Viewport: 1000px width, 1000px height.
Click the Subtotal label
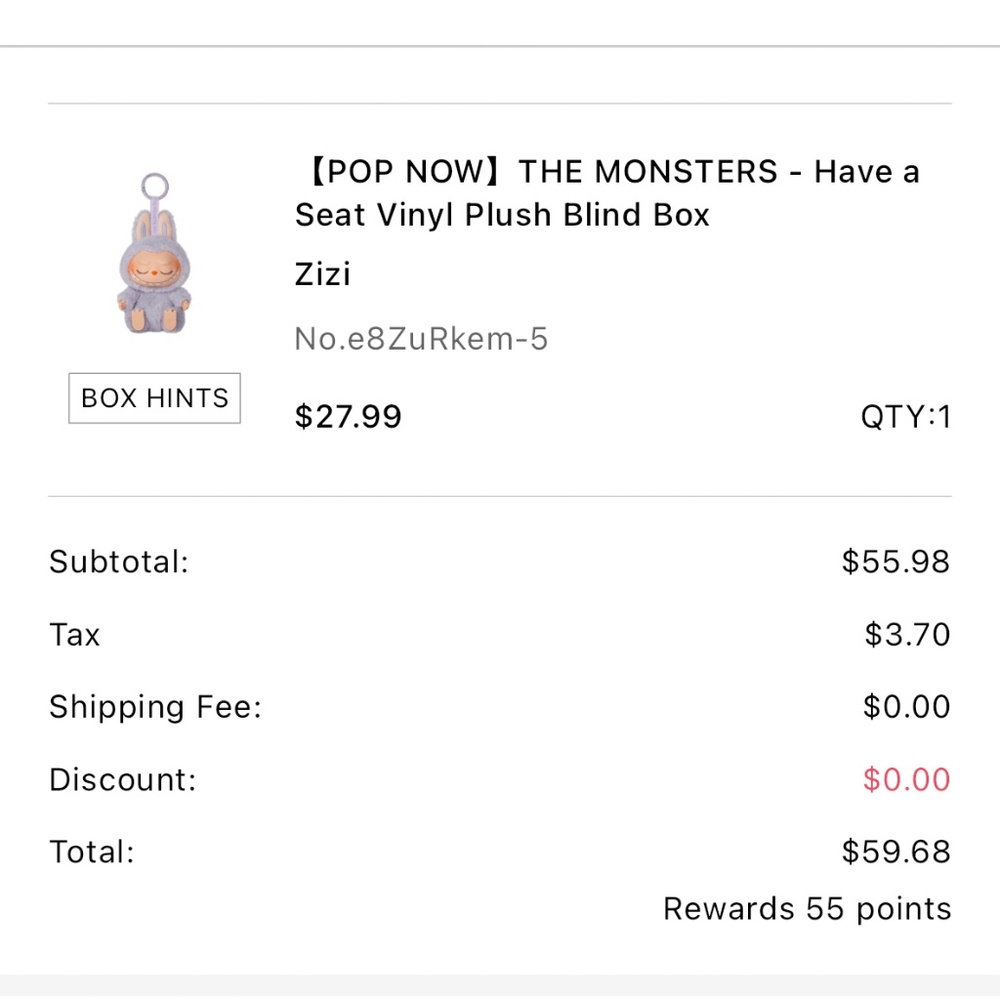point(118,562)
